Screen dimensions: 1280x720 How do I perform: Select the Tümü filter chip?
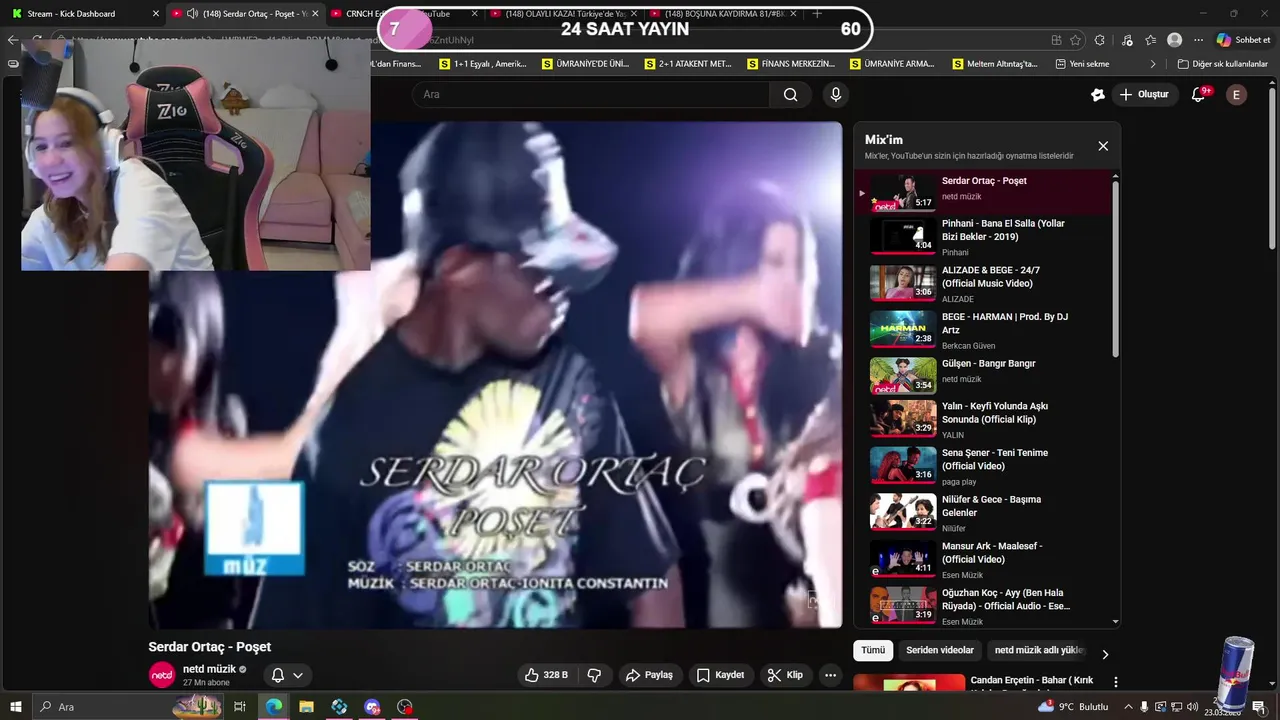873,650
